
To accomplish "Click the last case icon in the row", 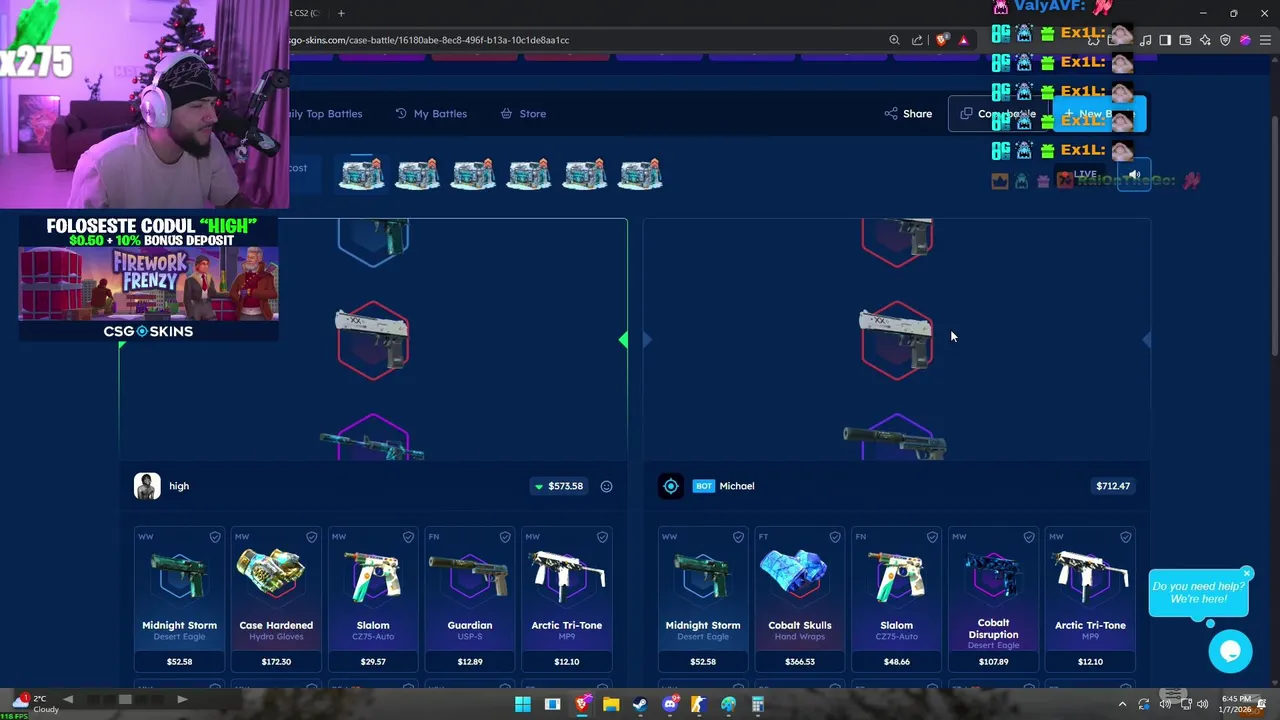I will (640, 175).
